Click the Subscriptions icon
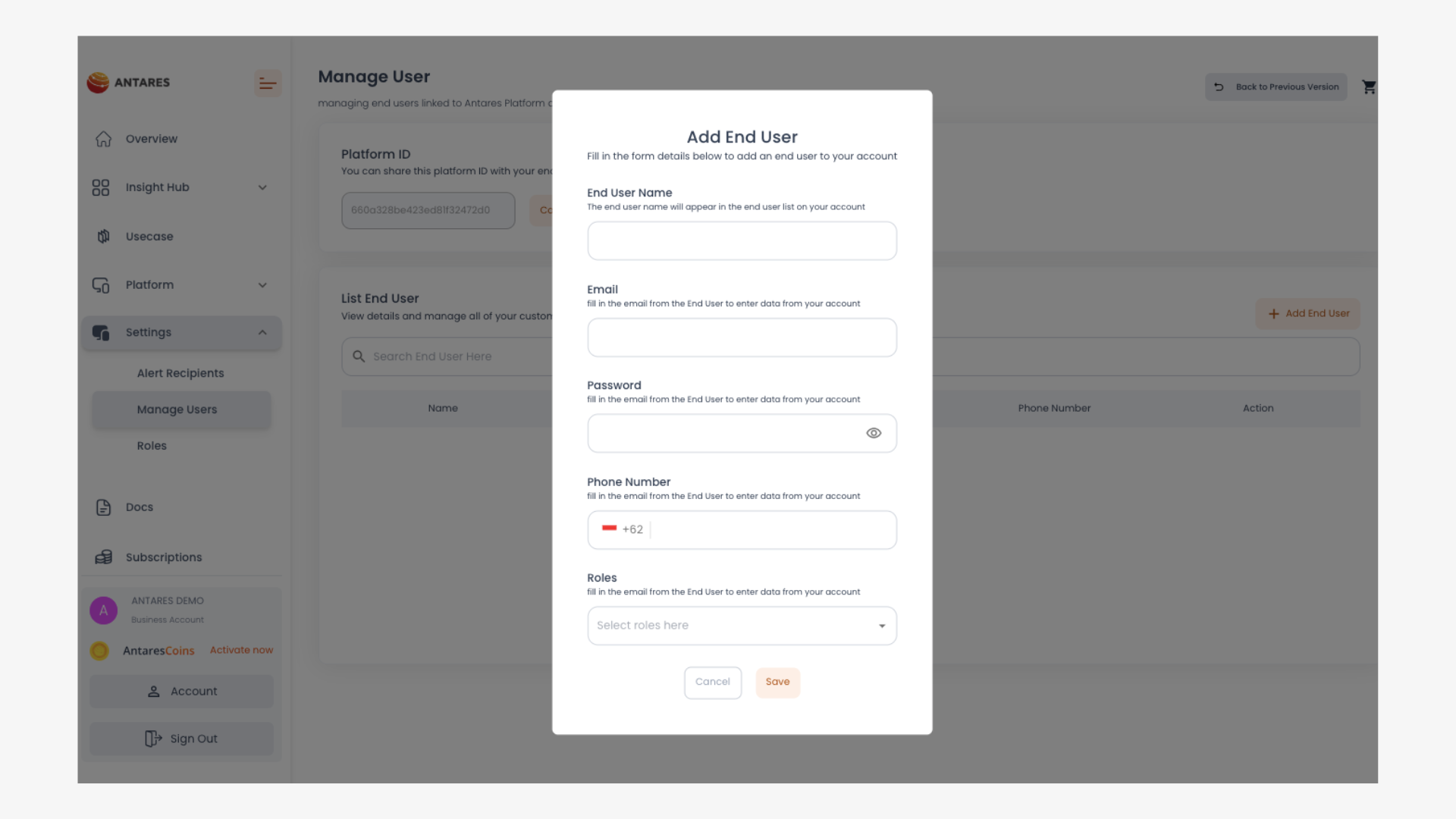Screen dimensions: 1456x819 (104, 557)
